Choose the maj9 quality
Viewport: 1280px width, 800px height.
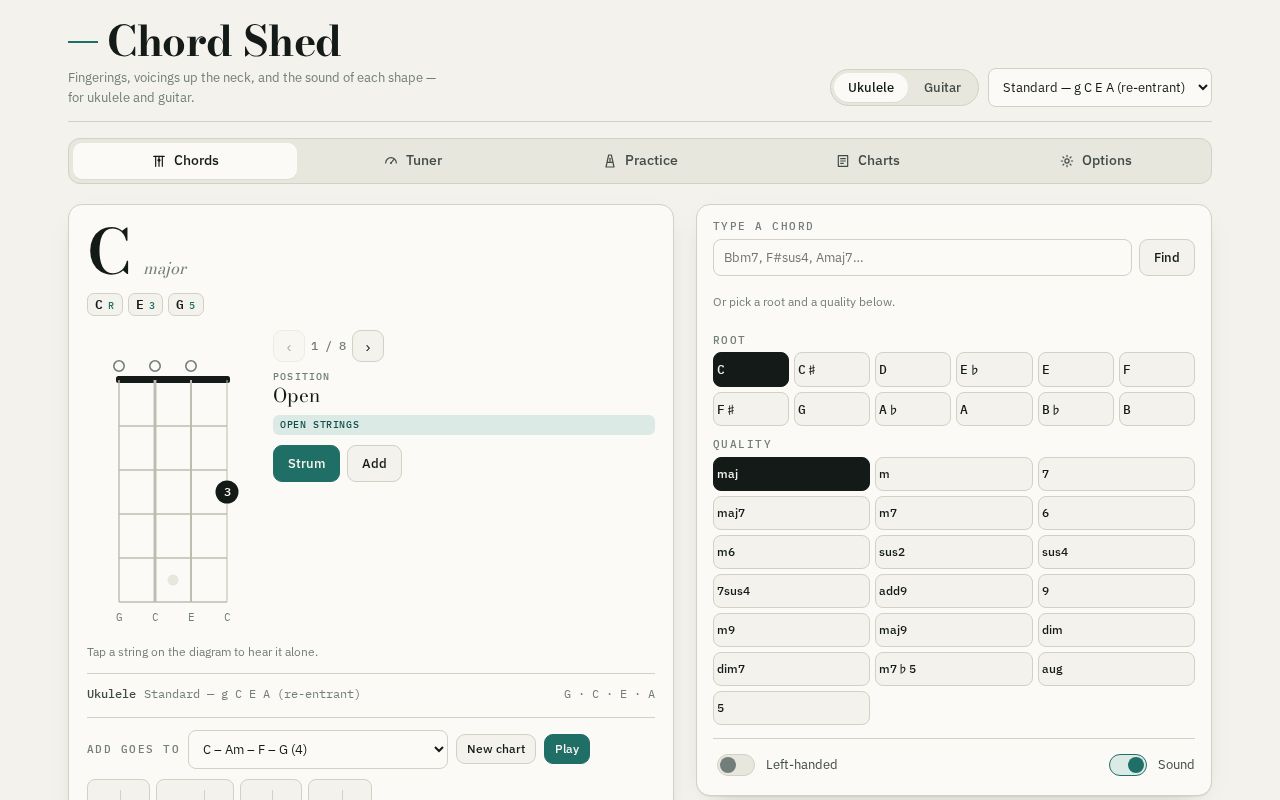(x=954, y=630)
